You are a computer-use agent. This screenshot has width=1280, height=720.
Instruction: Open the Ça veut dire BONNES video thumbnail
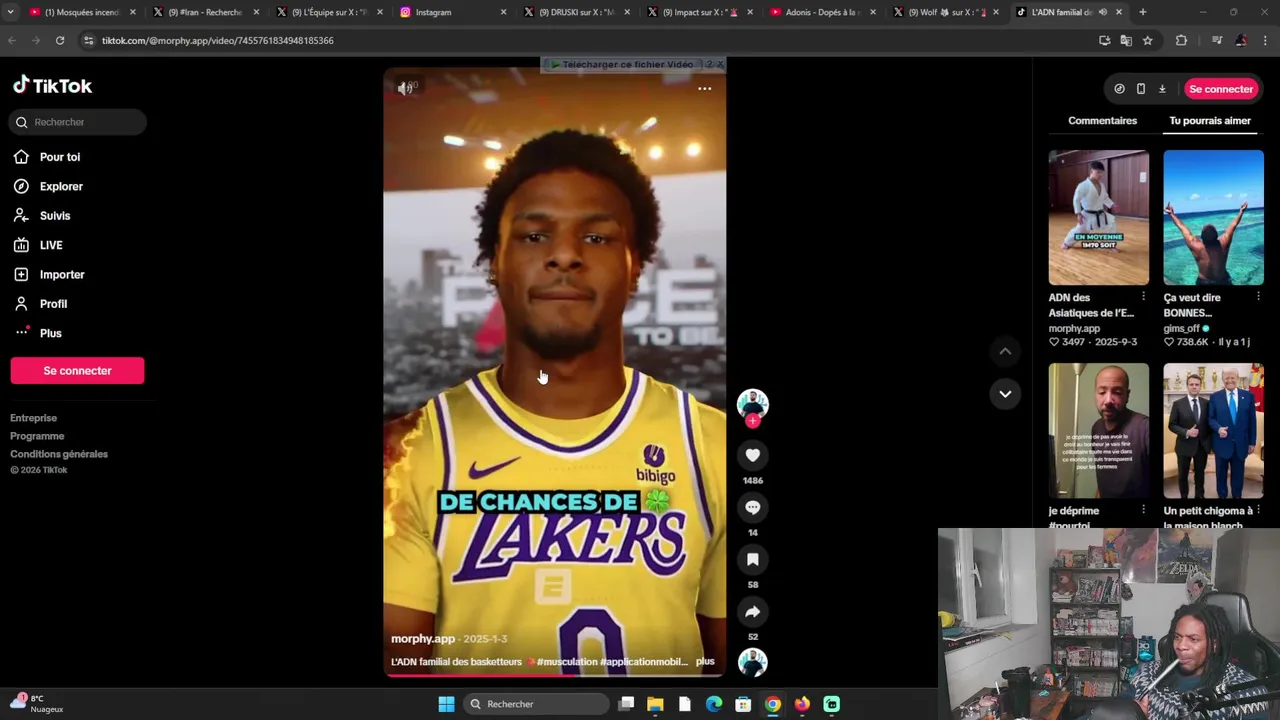tap(1213, 217)
